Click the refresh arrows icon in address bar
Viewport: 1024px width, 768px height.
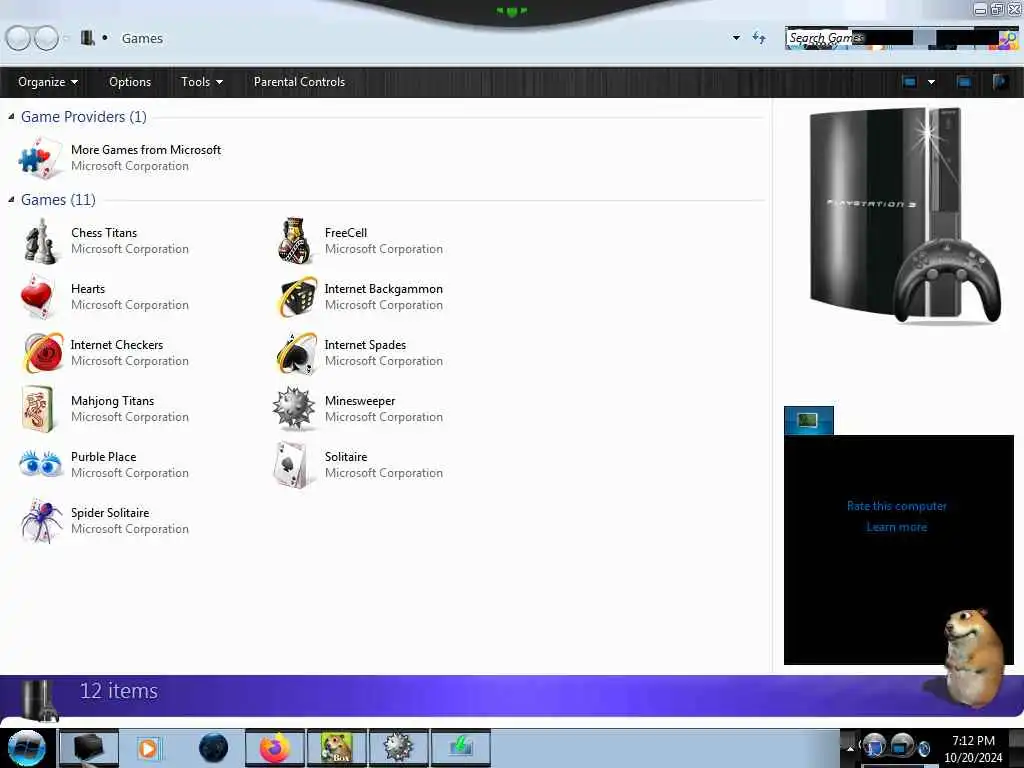[x=759, y=38]
